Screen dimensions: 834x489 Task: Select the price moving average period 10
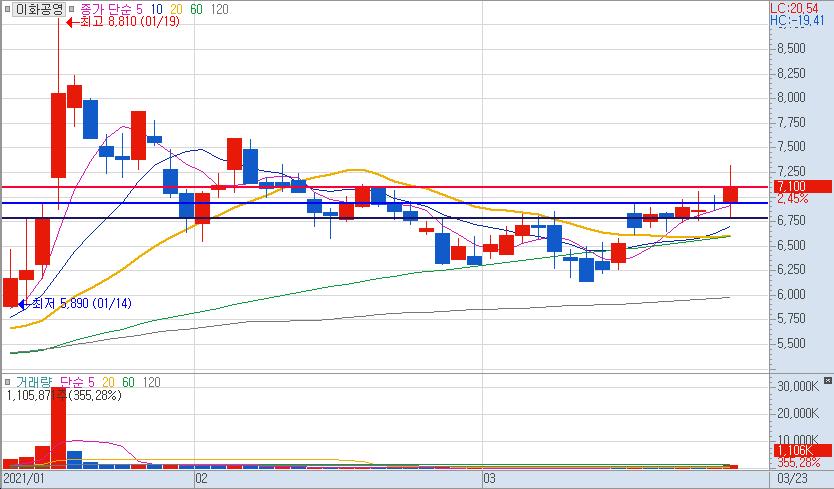click(x=156, y=9)
